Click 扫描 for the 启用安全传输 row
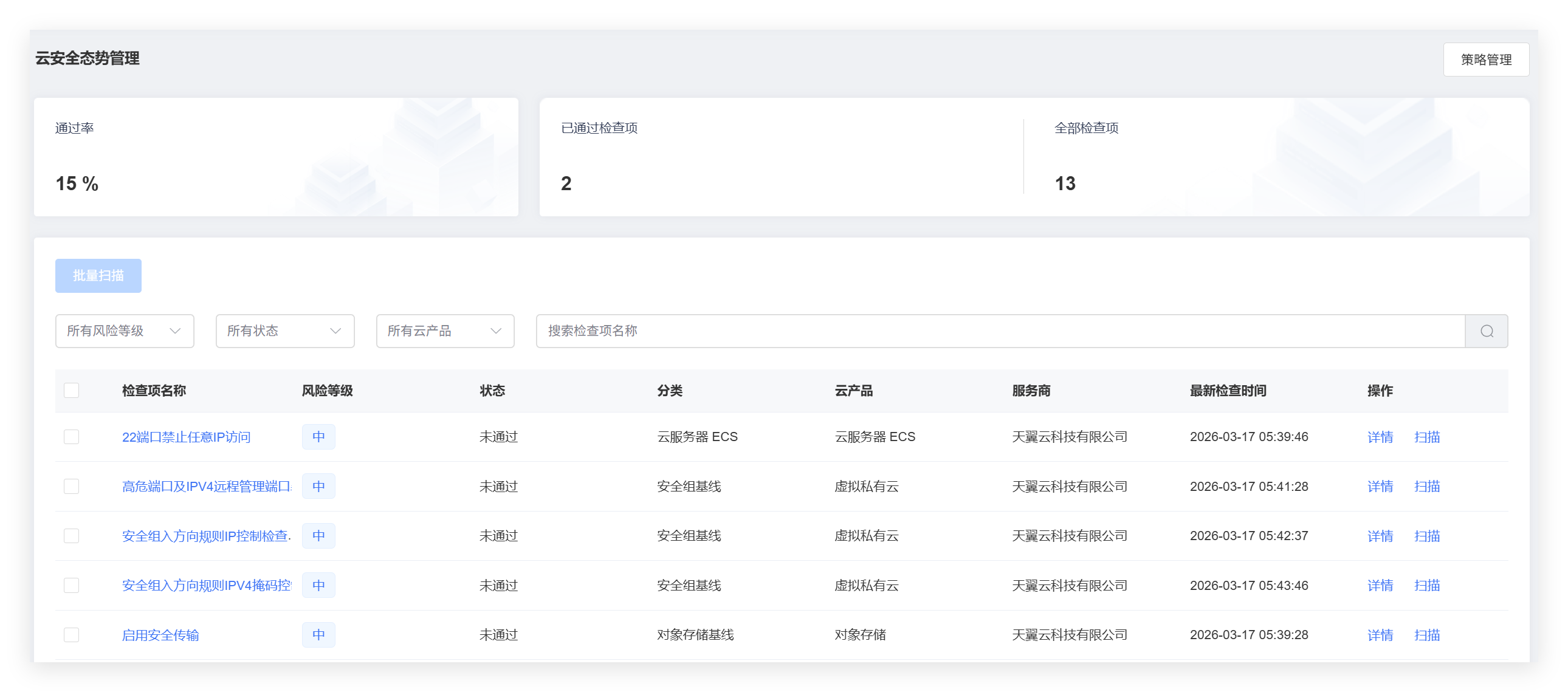 1427,635
